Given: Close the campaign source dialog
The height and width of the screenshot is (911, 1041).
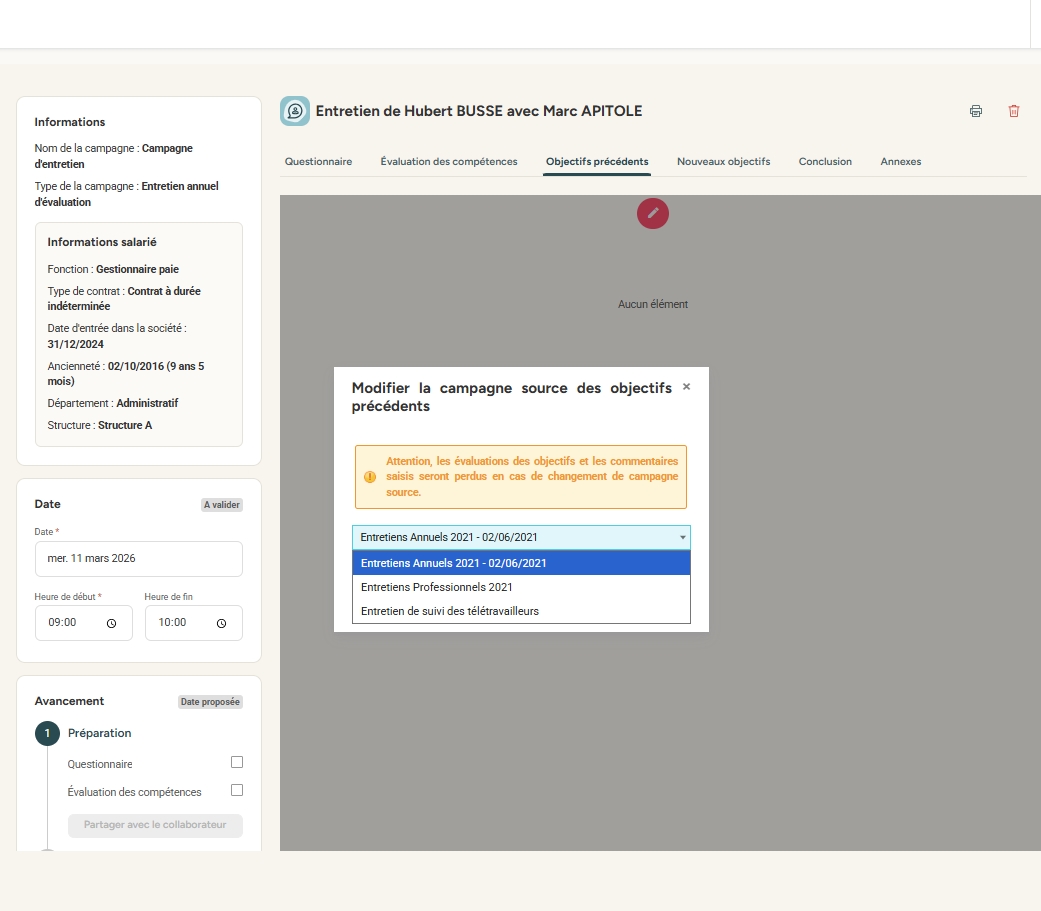Looking at the screenshot, I should pyautogui.click(x=686, y=387).
